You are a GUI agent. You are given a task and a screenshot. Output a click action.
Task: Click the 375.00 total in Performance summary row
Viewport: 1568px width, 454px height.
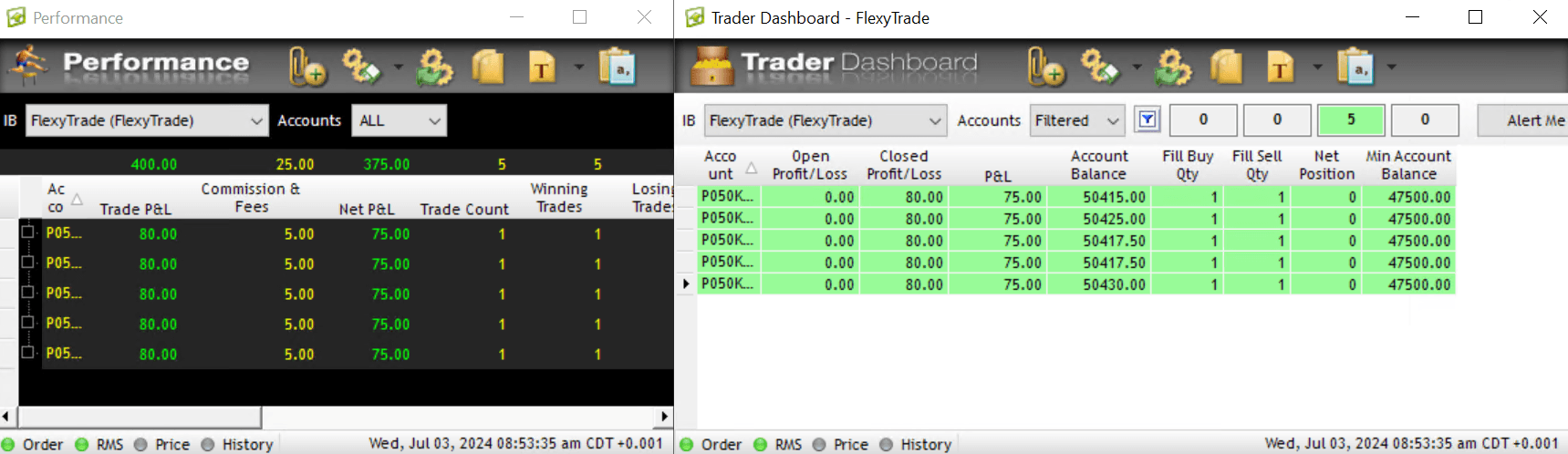click(x=387, y=165)
